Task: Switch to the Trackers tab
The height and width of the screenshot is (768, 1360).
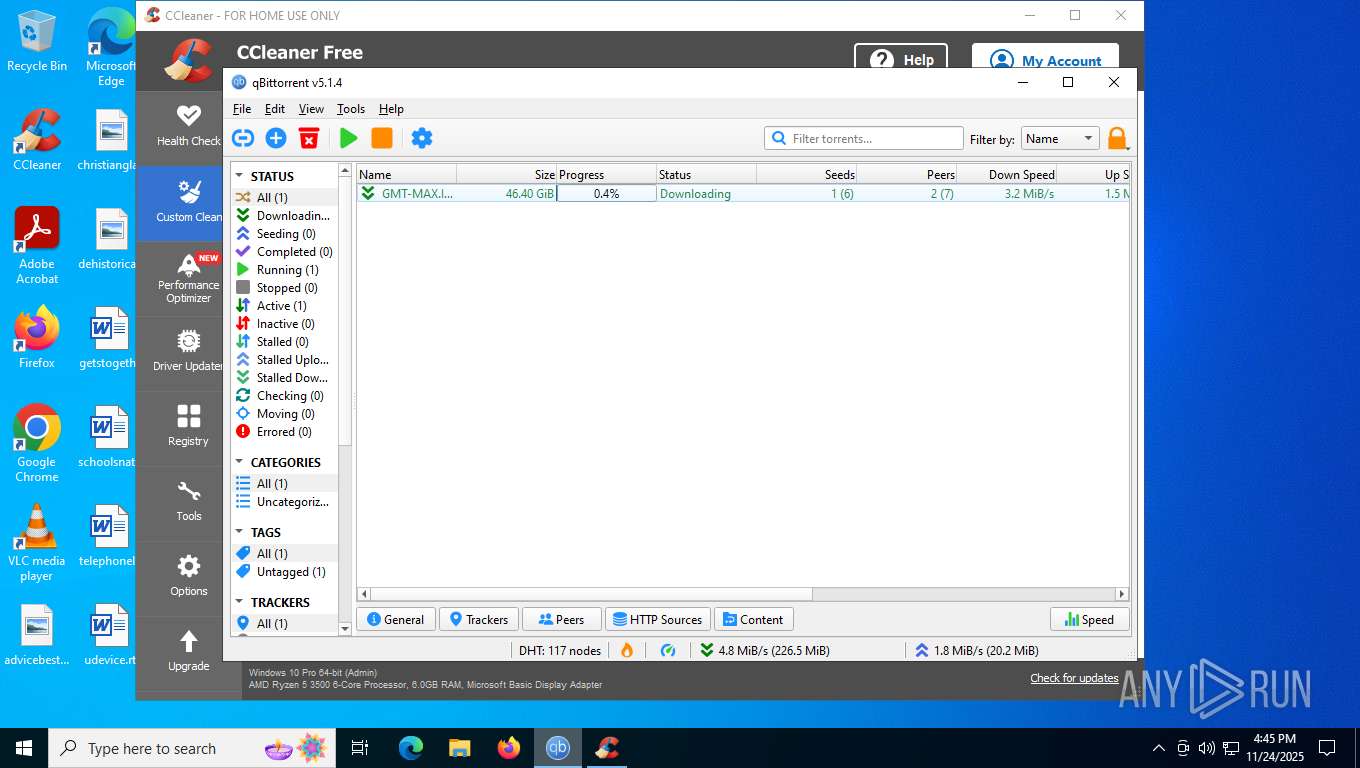Action: (479, 620)
